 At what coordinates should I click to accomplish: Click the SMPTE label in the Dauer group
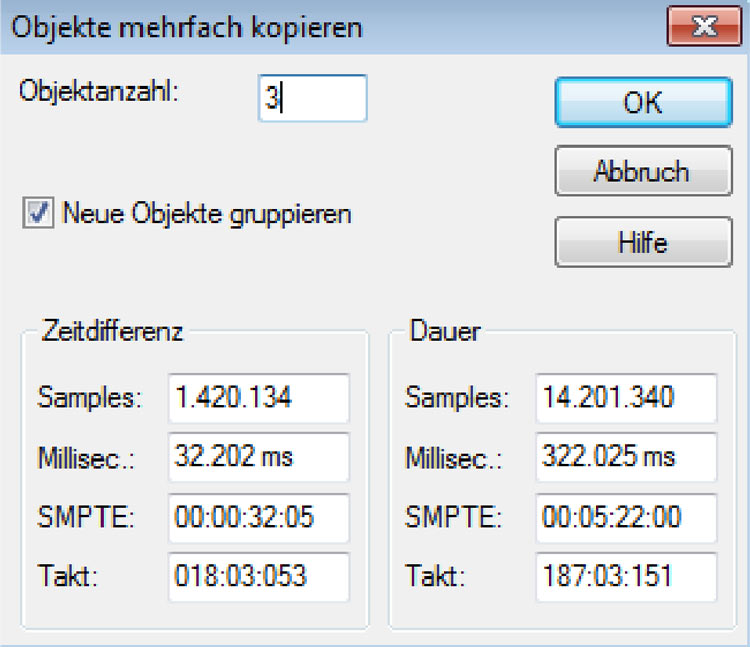453,518
